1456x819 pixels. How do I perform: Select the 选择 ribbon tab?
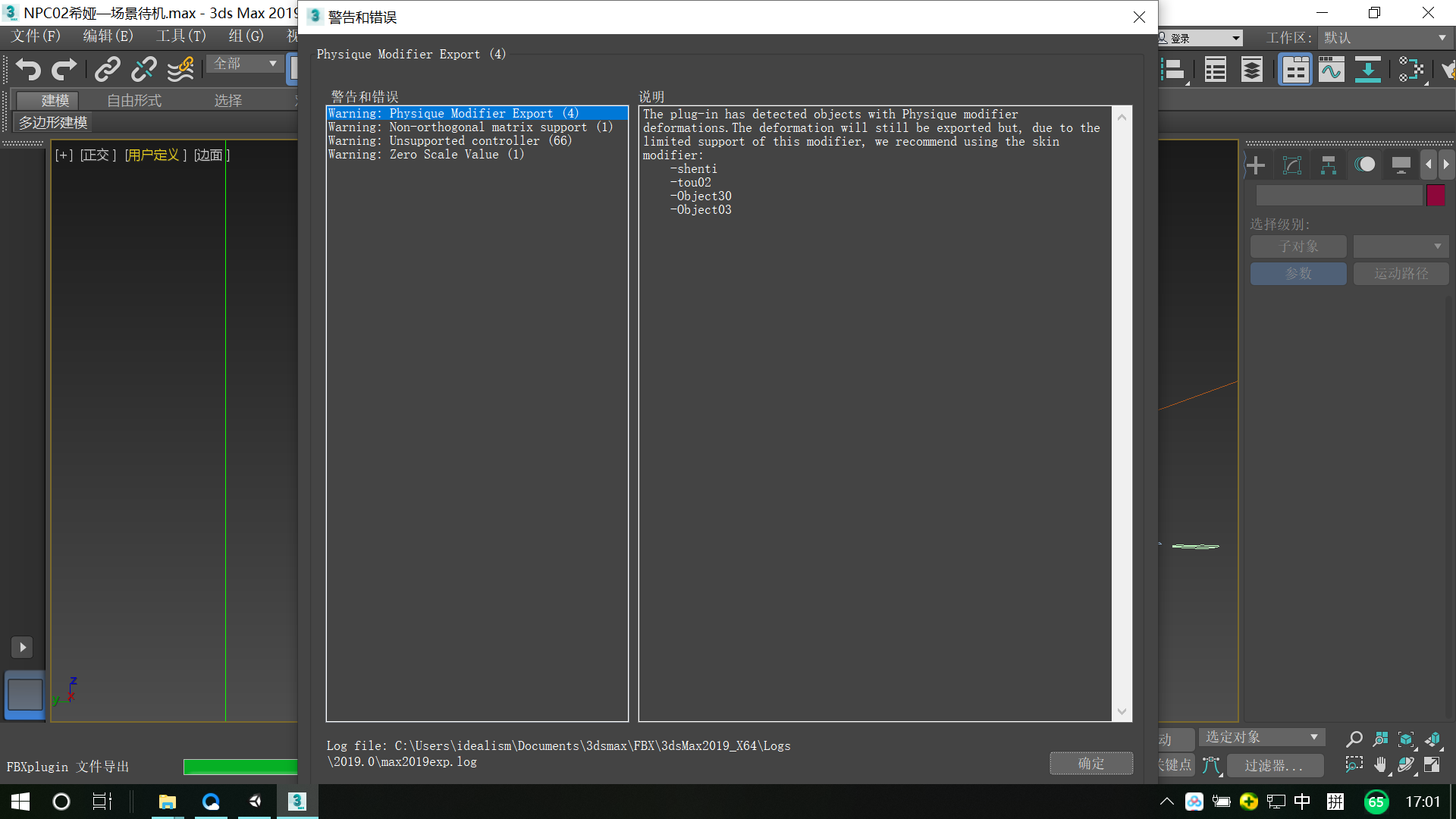(x=227, y=101)
